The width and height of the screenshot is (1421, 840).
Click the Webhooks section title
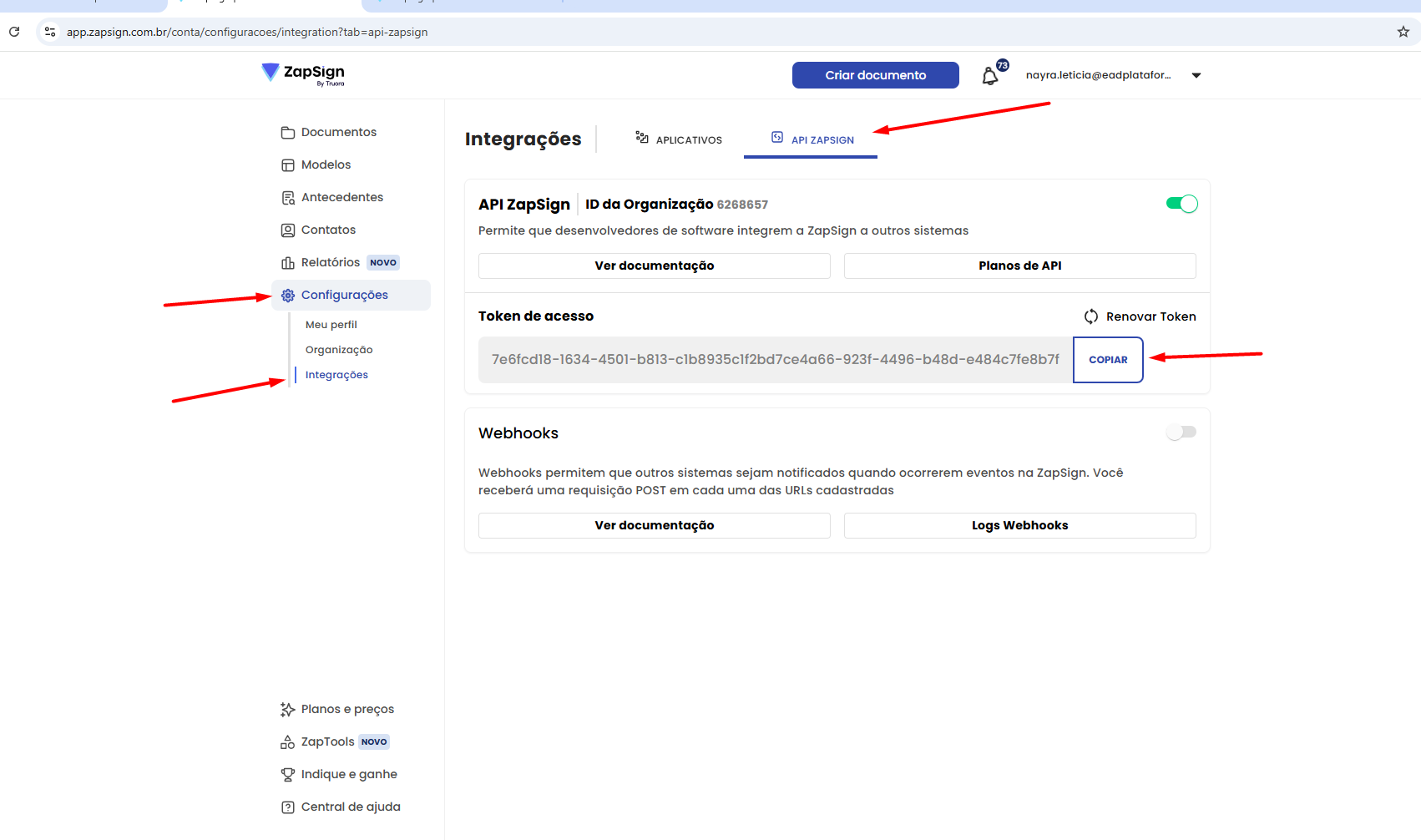click(518, 433)
